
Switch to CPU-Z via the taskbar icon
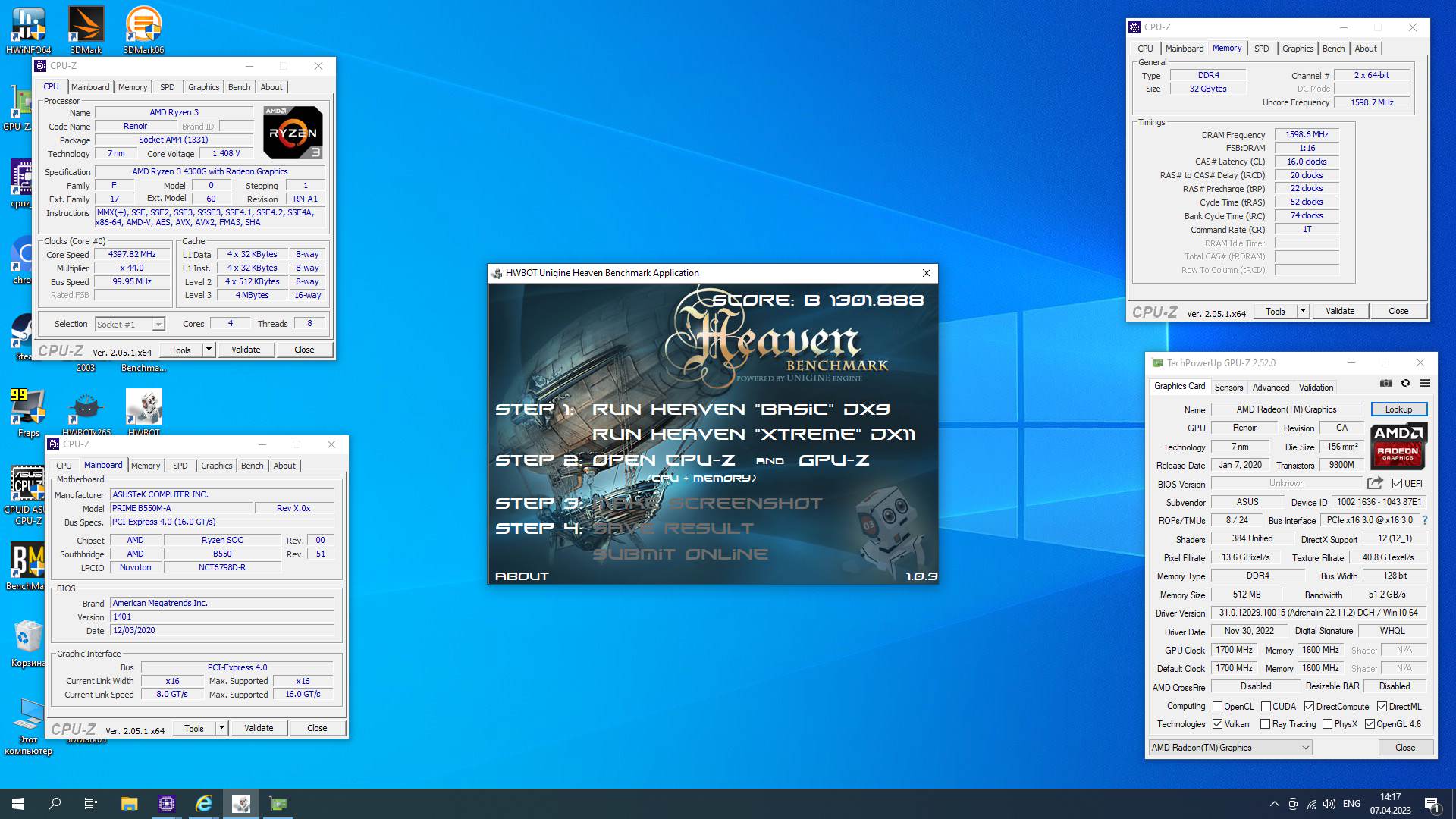tap(167, 804)
